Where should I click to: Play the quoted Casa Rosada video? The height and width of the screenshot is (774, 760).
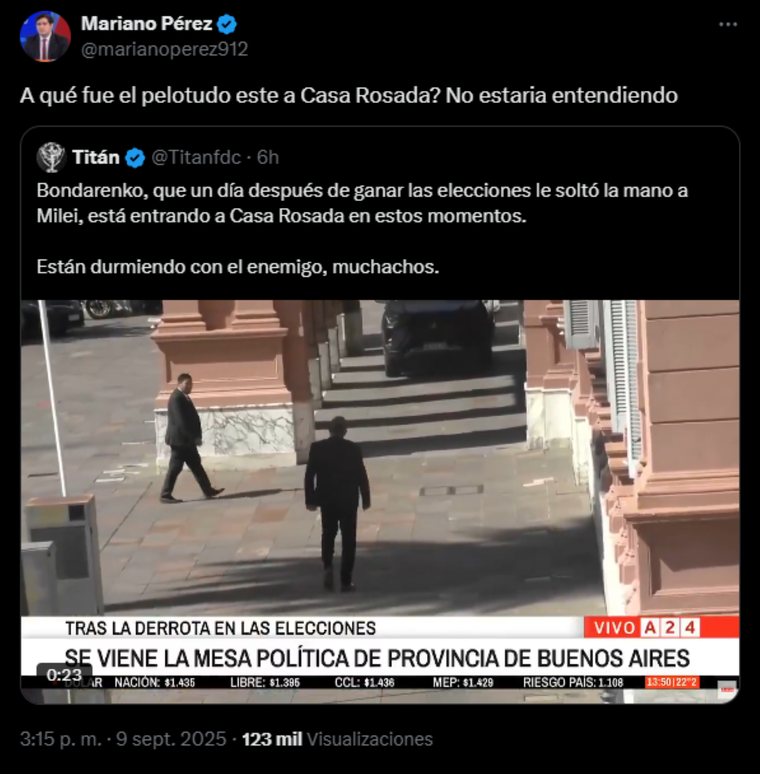point(380,501)
